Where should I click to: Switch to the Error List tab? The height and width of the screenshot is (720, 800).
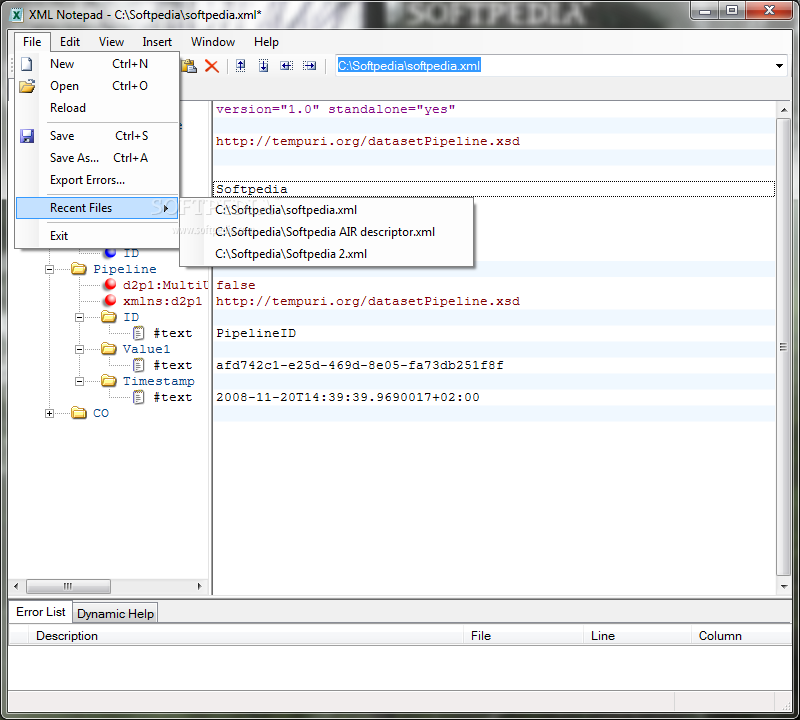[x=41, y=612]
